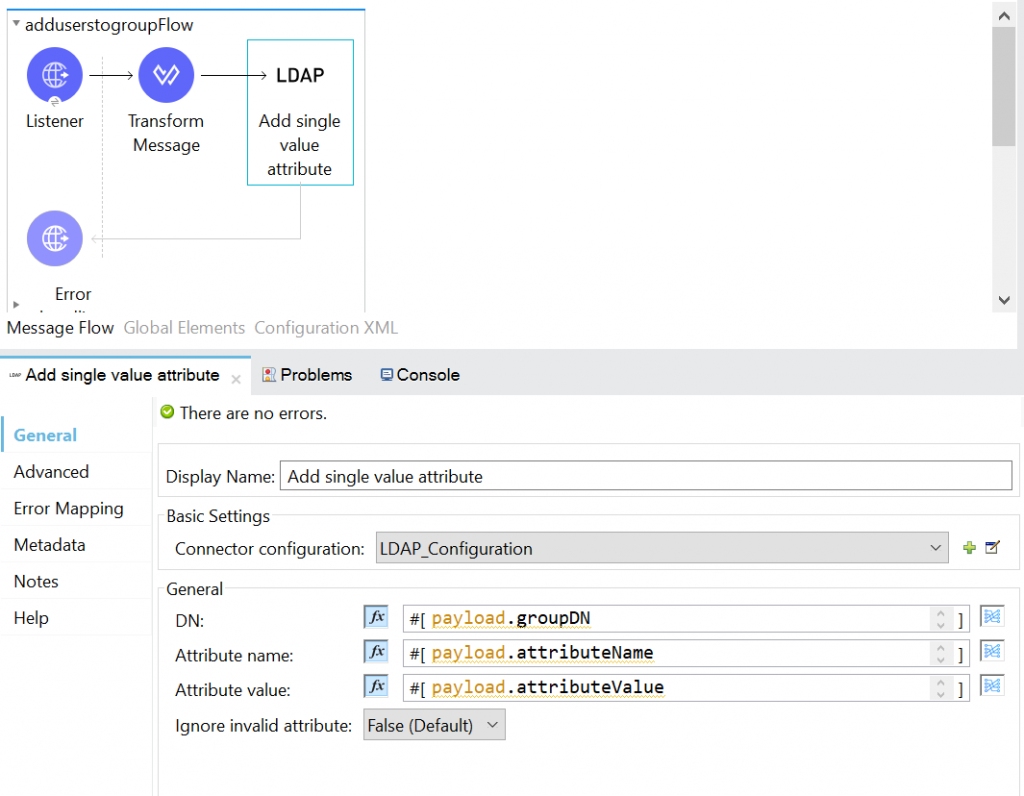Screen dimensions: 1024x796
Task: Click the Listener node icon in flow
Action: 55,75
